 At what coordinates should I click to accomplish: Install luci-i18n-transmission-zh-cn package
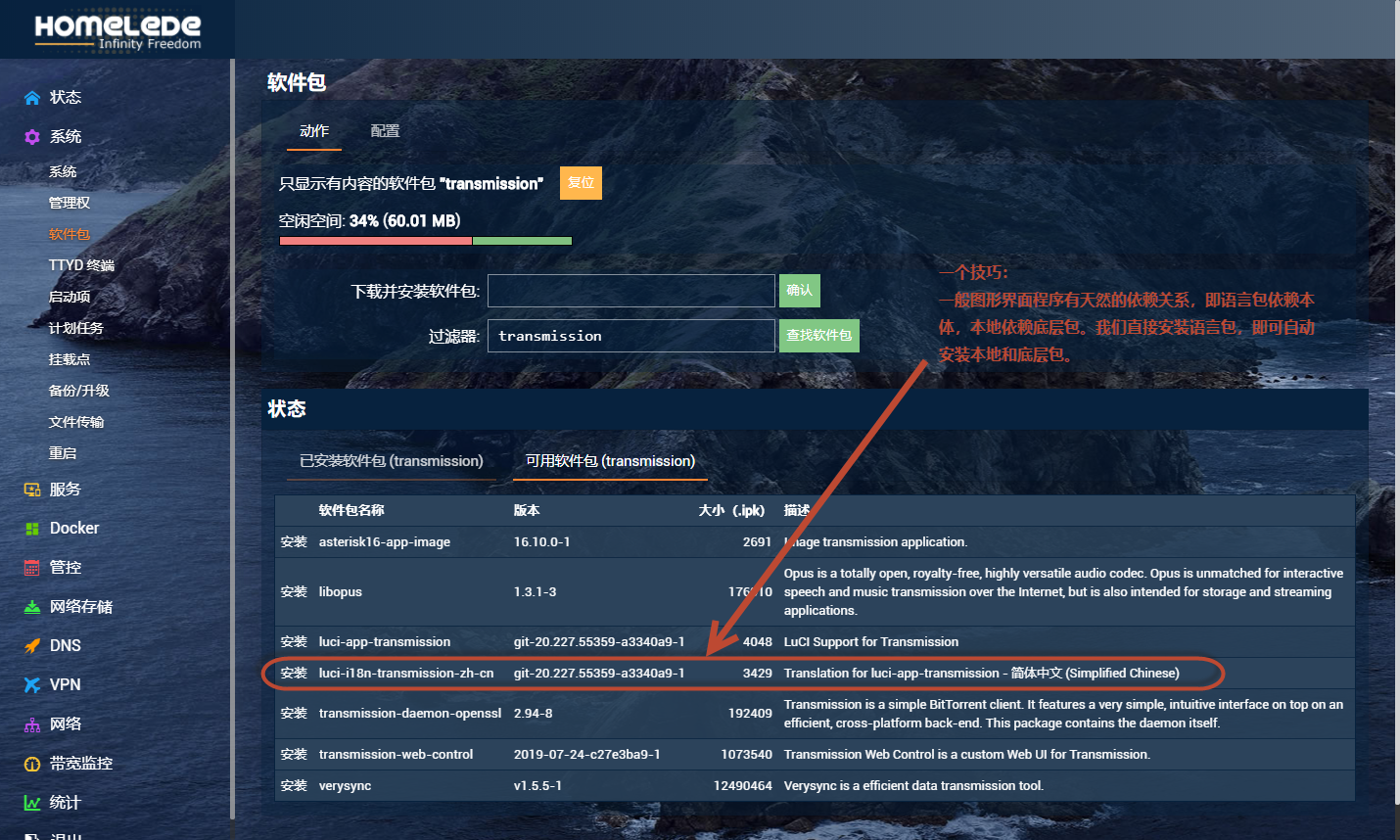coord(294,674)
